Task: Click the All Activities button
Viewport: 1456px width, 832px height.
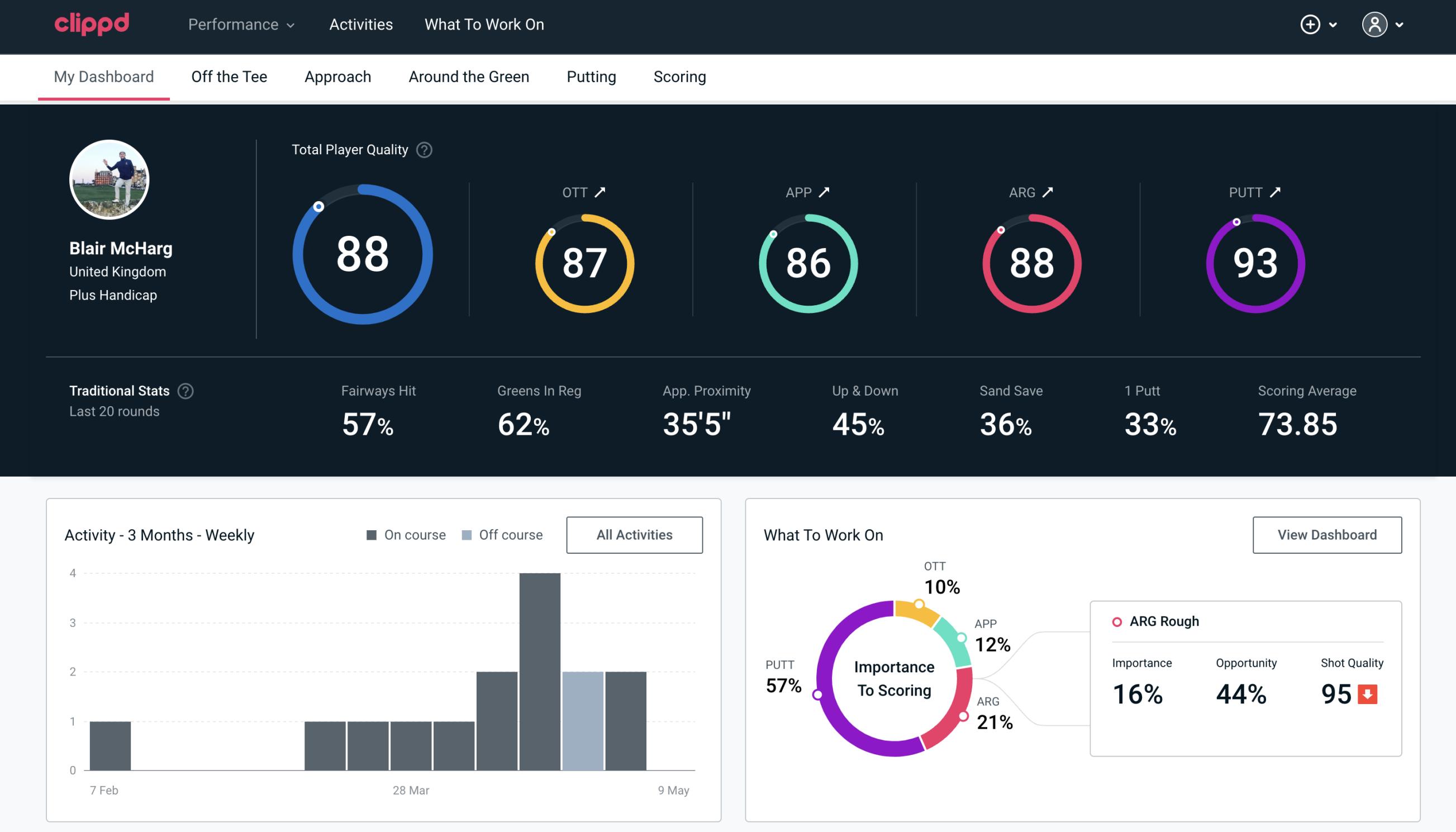Action: click(634, 535)
